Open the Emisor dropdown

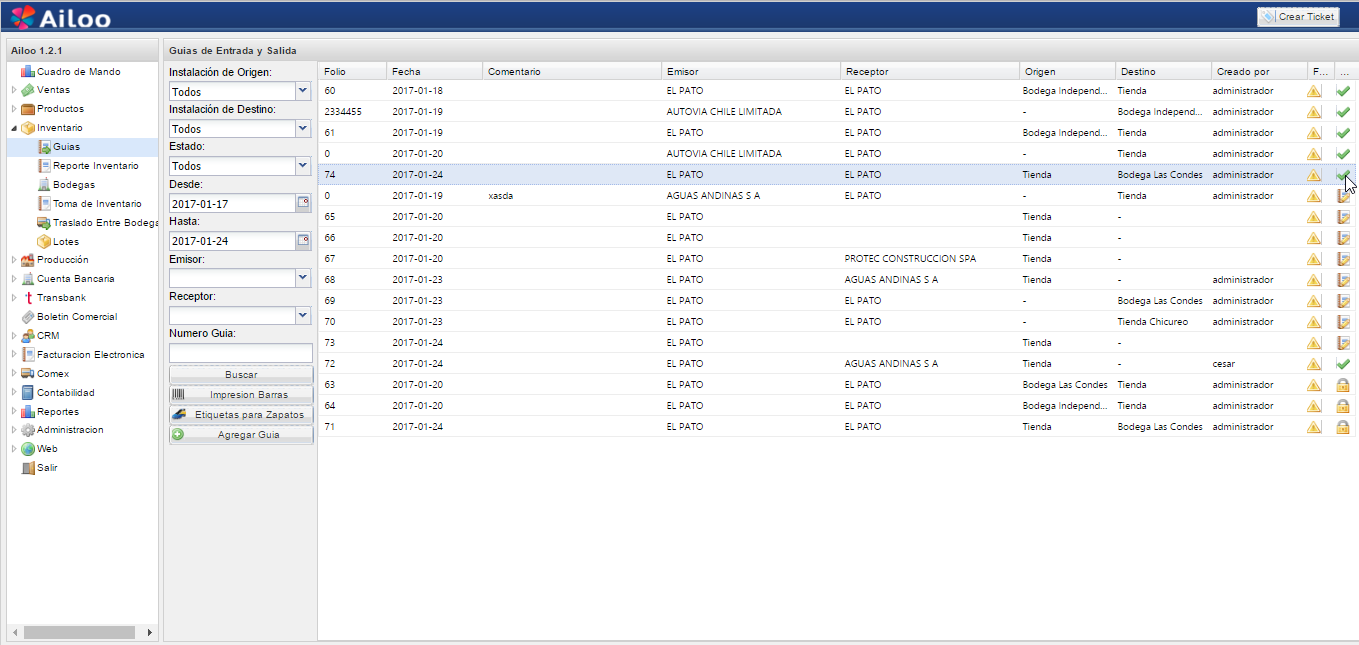tap(303, 279)
